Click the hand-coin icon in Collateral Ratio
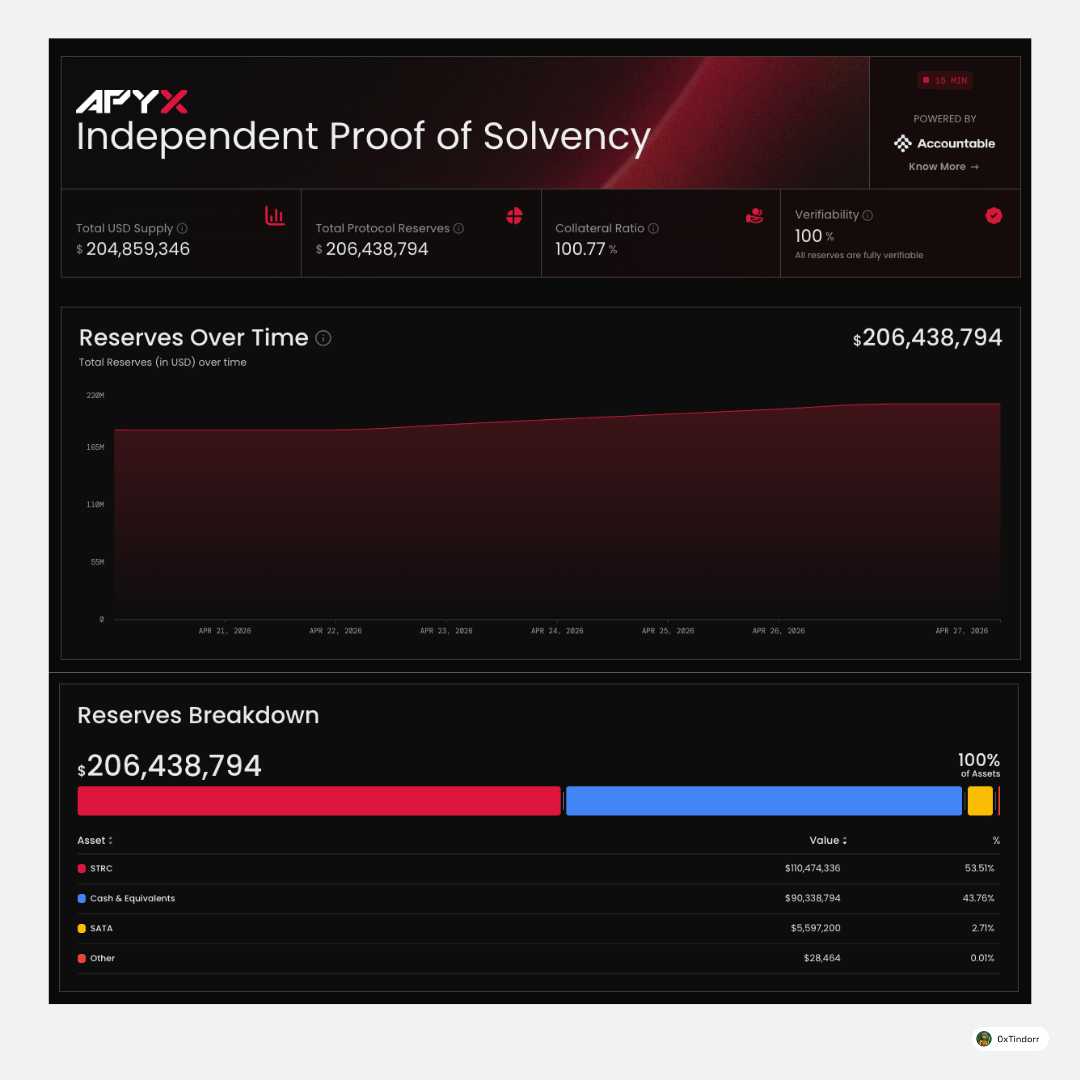The width and height of the screenshot is (1080, 1080). click(754, 216)
